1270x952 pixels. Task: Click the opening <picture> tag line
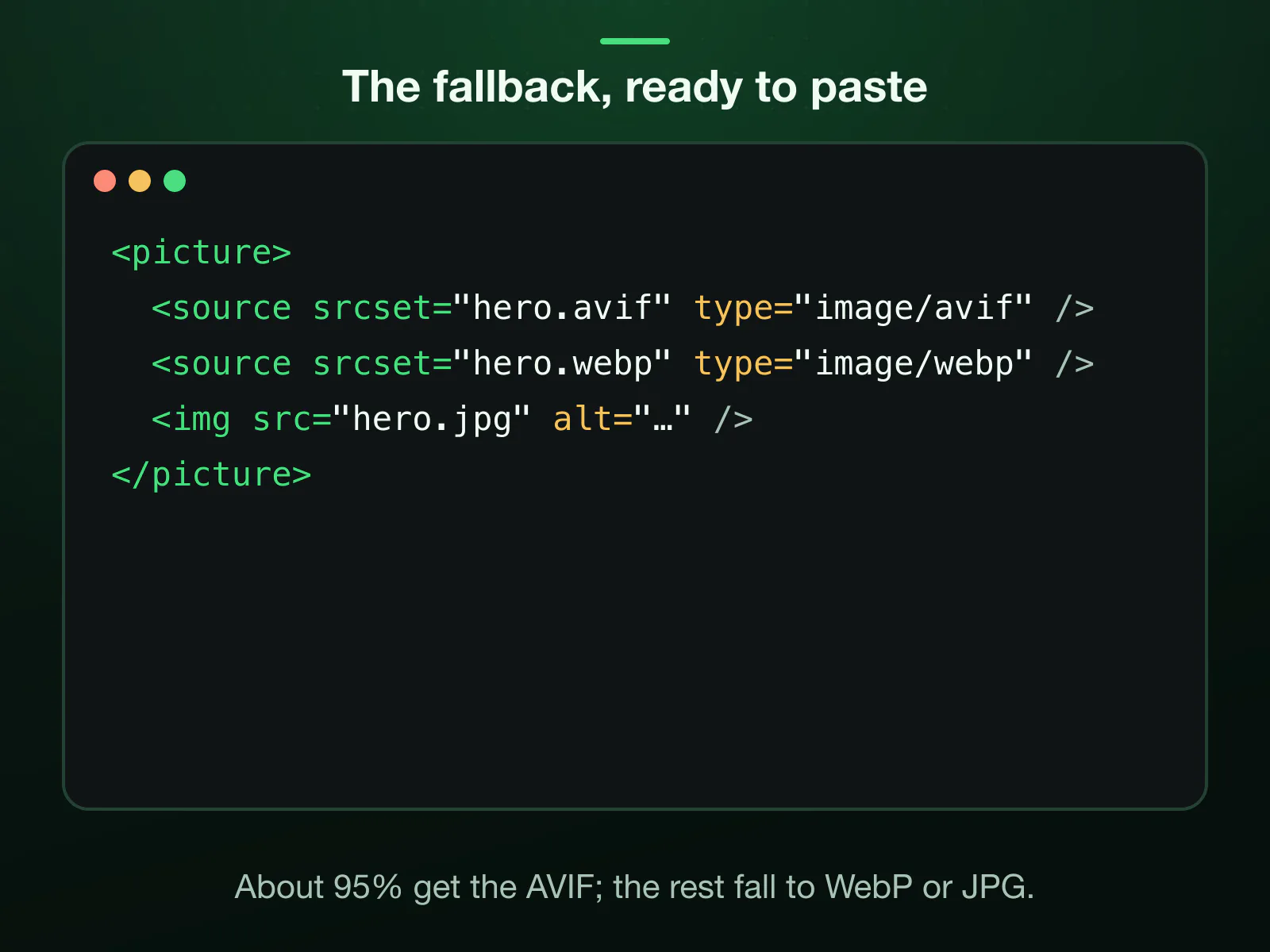[x=202, y=252]
